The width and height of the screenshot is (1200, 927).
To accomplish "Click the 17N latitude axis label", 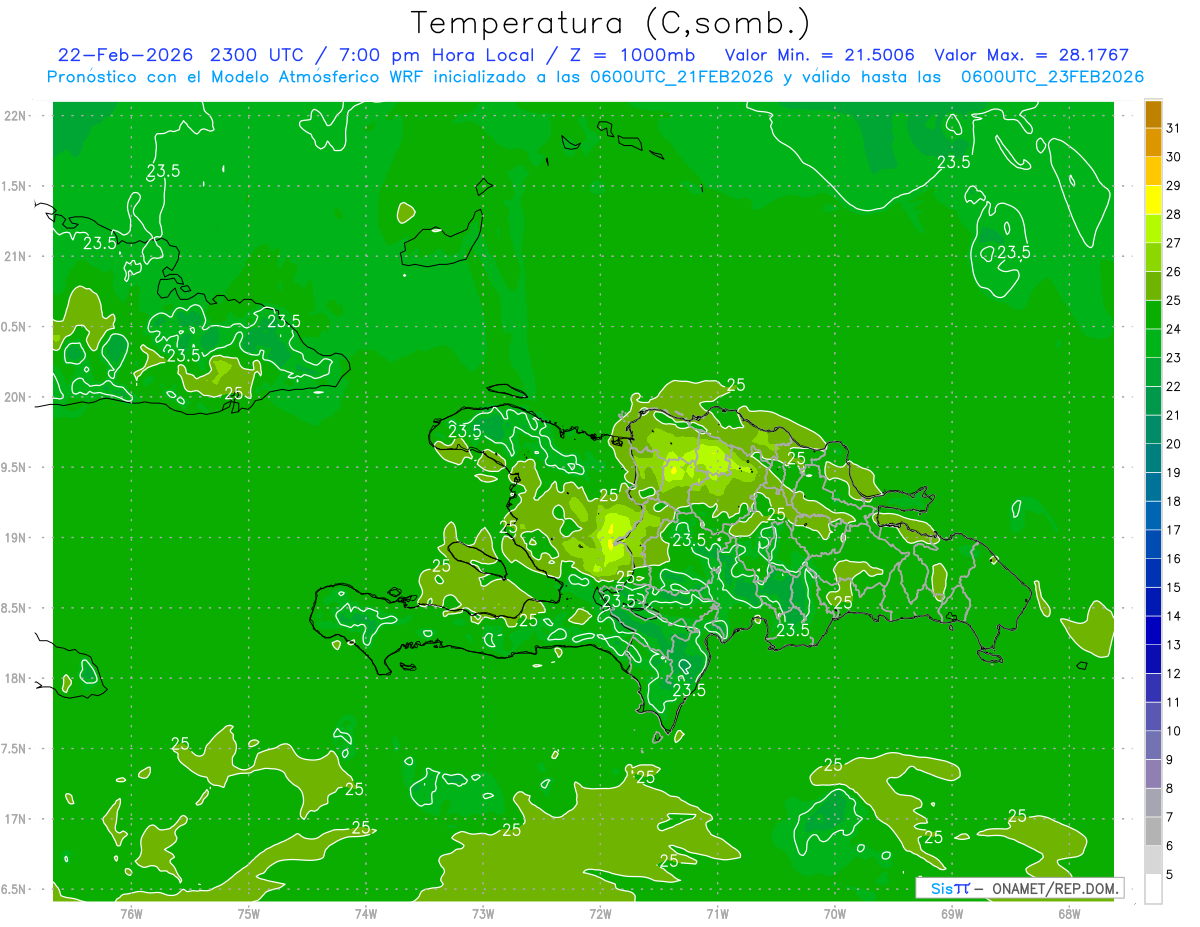I will tap(16, 819).
